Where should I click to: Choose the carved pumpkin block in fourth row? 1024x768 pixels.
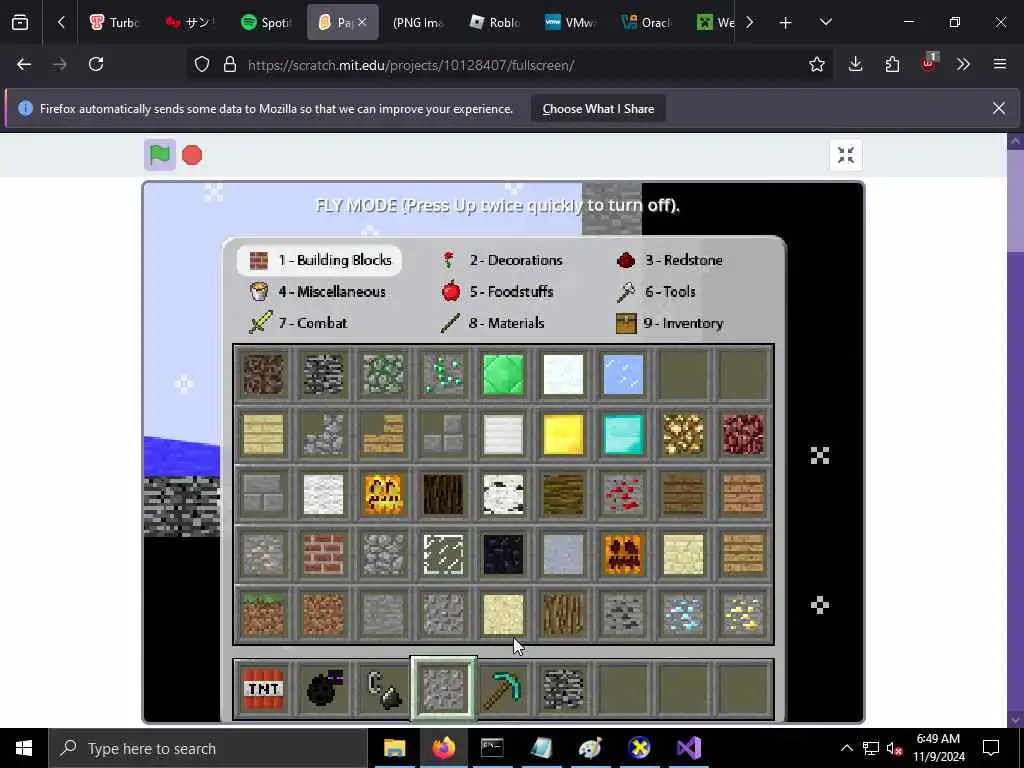[623, 554]
